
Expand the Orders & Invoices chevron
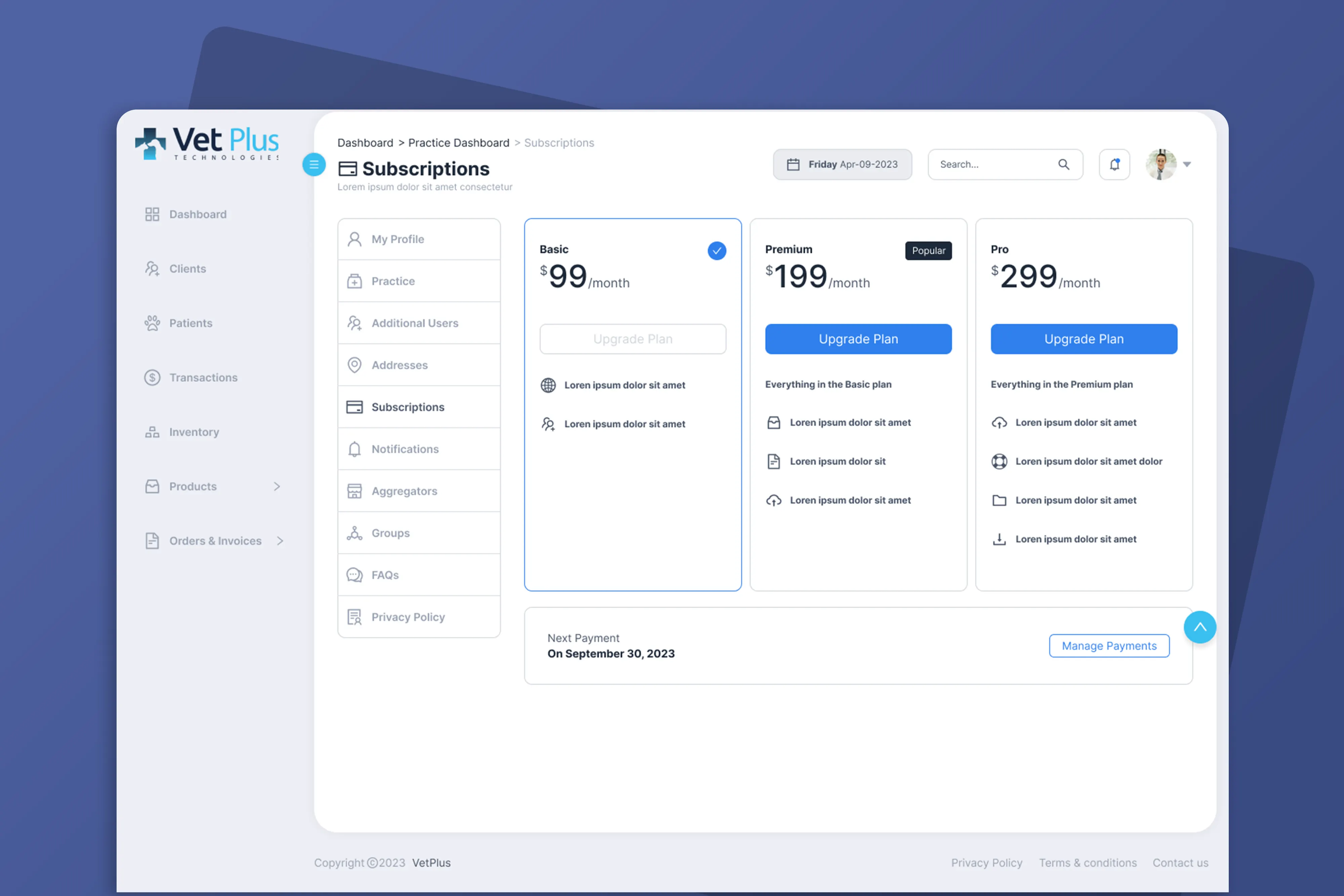click(x=280, y=541)
